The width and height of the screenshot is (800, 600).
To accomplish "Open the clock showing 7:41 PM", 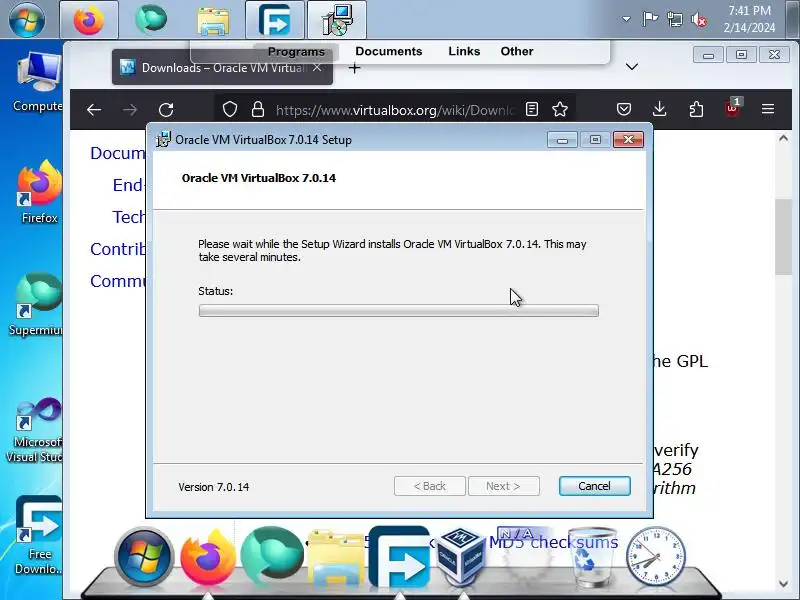I will pyautogui.click(x=749, y=19).
